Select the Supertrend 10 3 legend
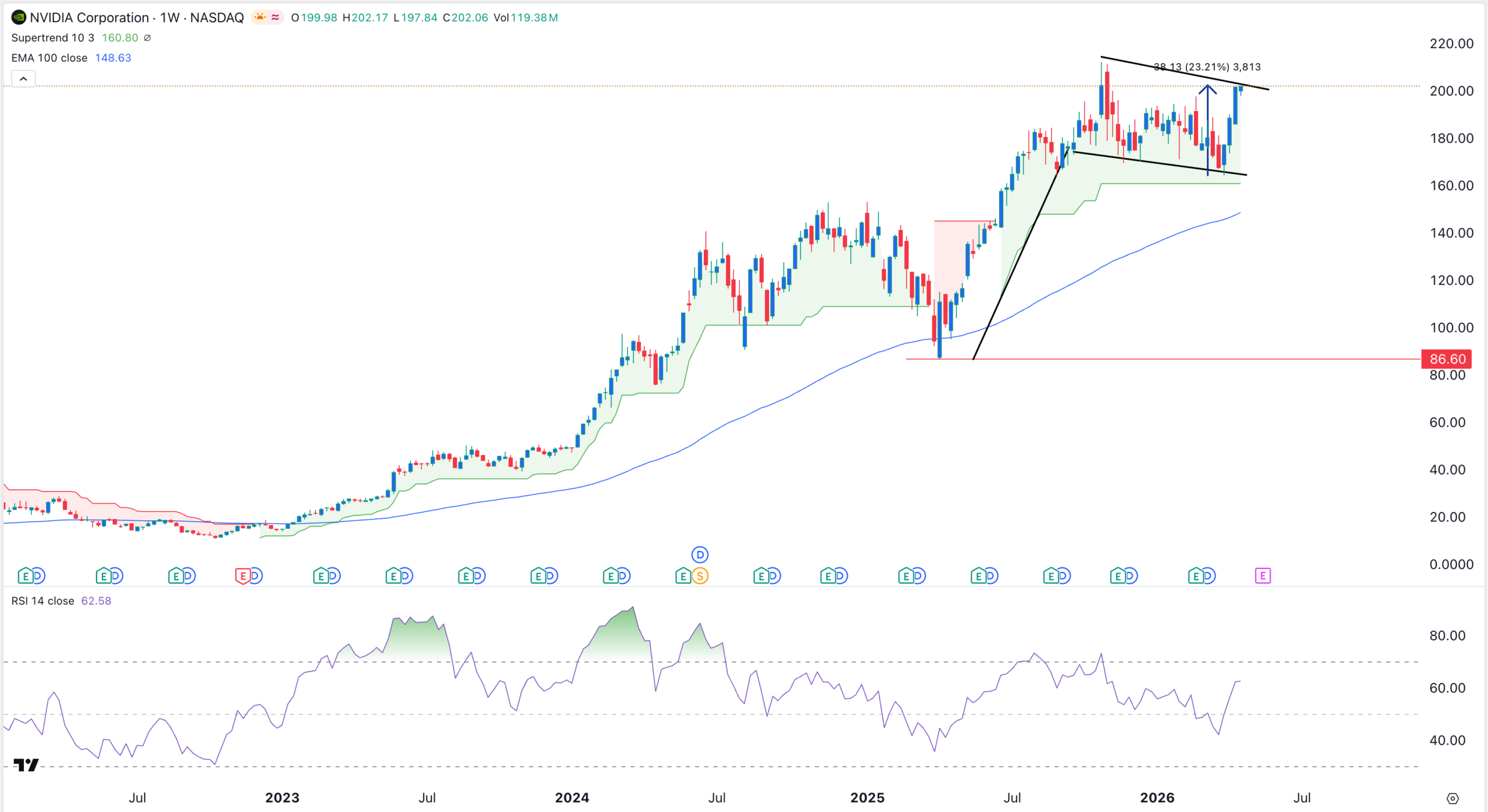 [52, 38]
